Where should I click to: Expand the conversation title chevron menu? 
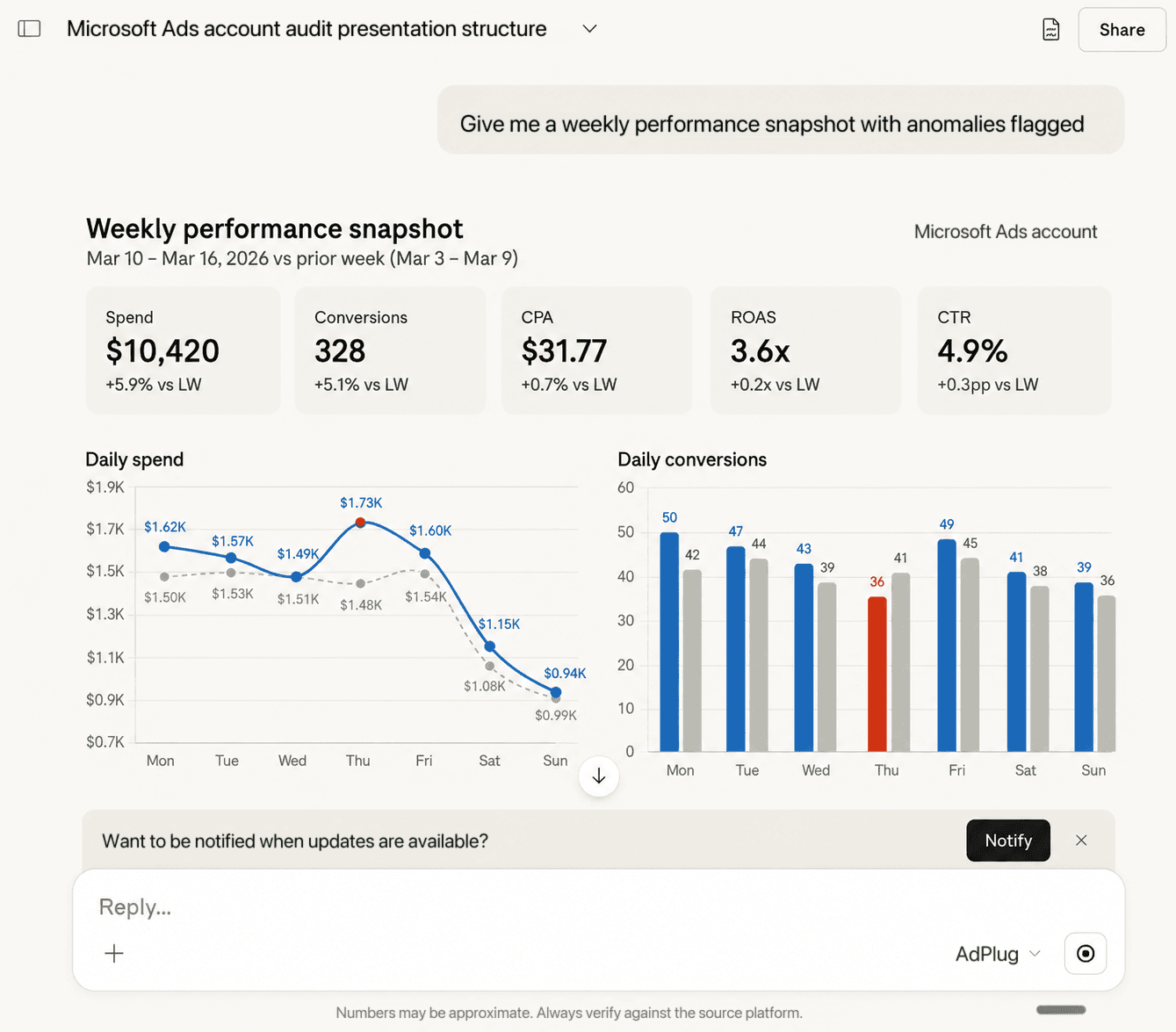589,29
